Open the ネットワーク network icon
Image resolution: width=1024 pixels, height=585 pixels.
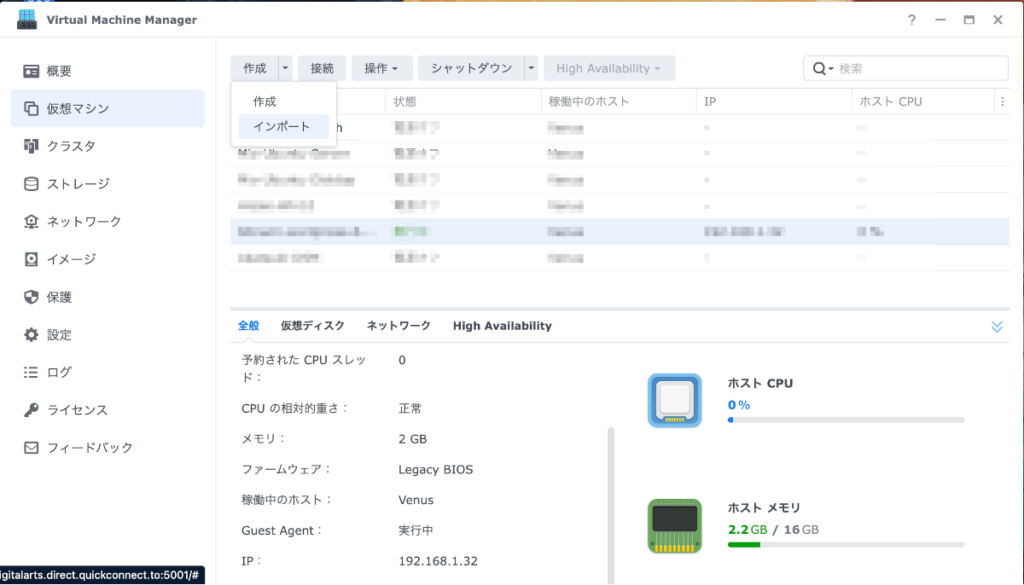click(31, 222)
